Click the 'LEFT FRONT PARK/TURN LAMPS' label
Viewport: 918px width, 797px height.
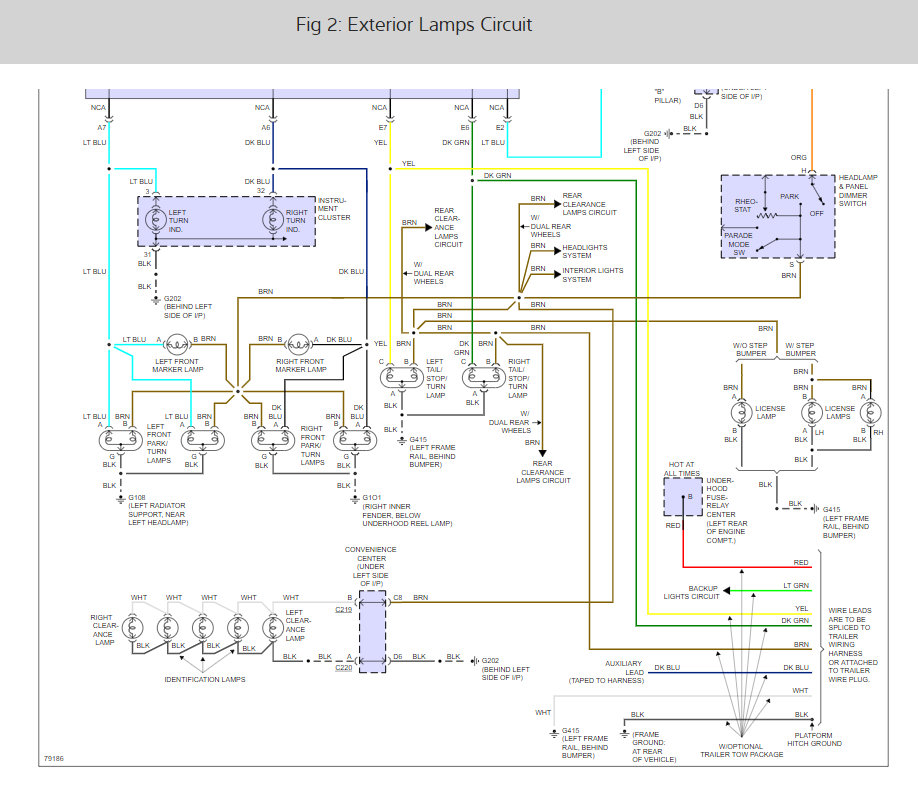tap(159, 443)
